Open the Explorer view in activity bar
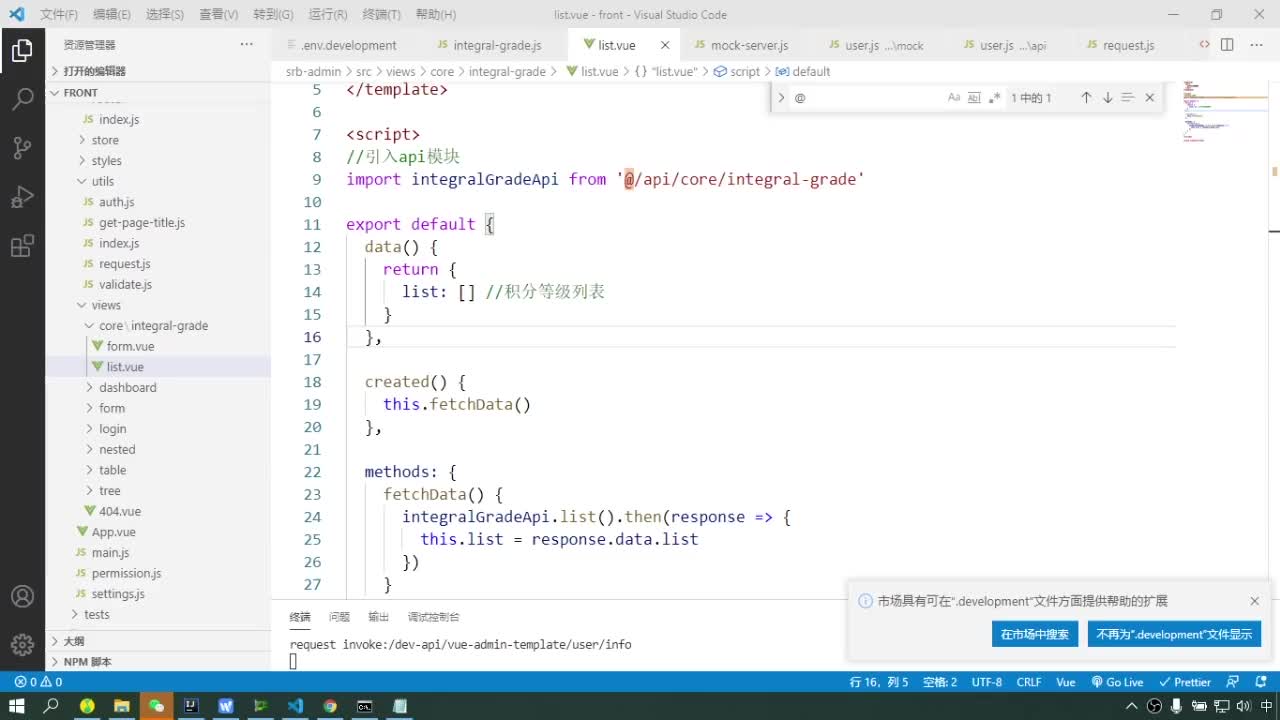This screenshot has height=720, width=1280. pyautogui.click(x=22, y=50)
